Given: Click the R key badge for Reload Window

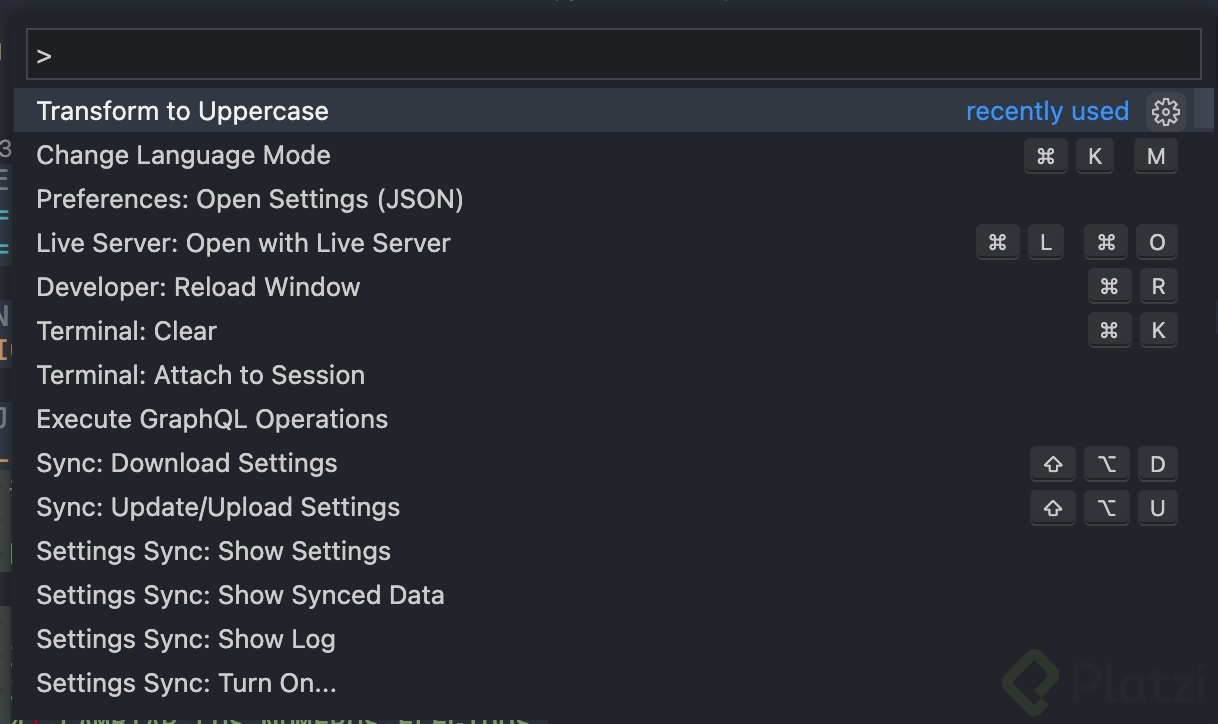Looking at the screenshot, I should 1158,288.
